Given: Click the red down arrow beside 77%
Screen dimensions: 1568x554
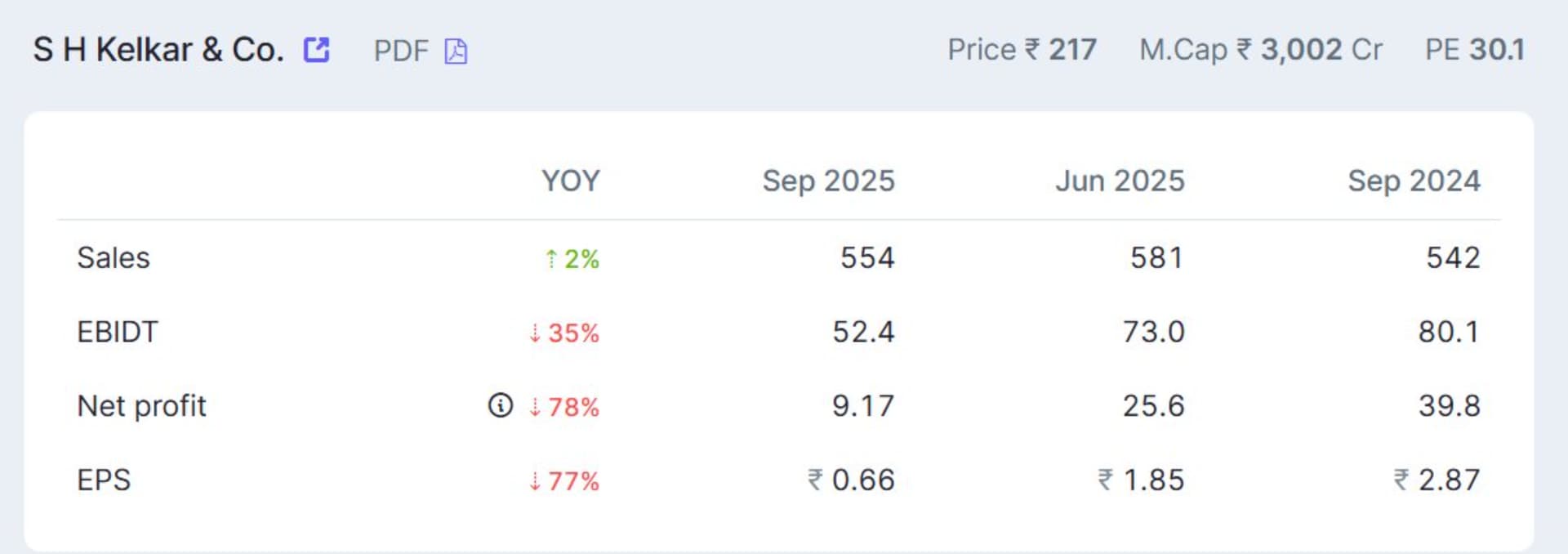Looking at the screenshot, I should pos(535,480).
